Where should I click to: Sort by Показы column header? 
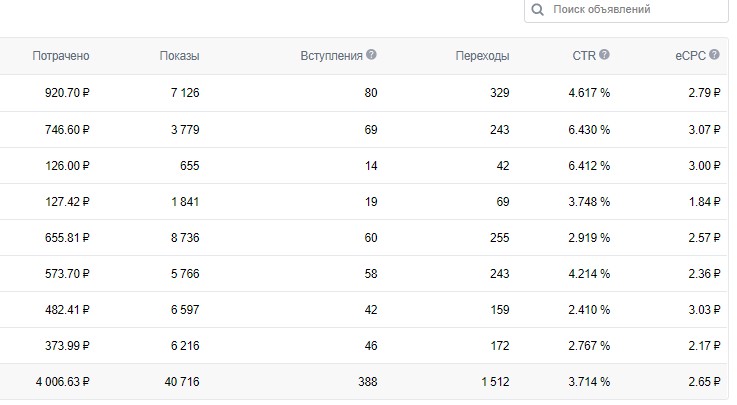tap(179, 56)
